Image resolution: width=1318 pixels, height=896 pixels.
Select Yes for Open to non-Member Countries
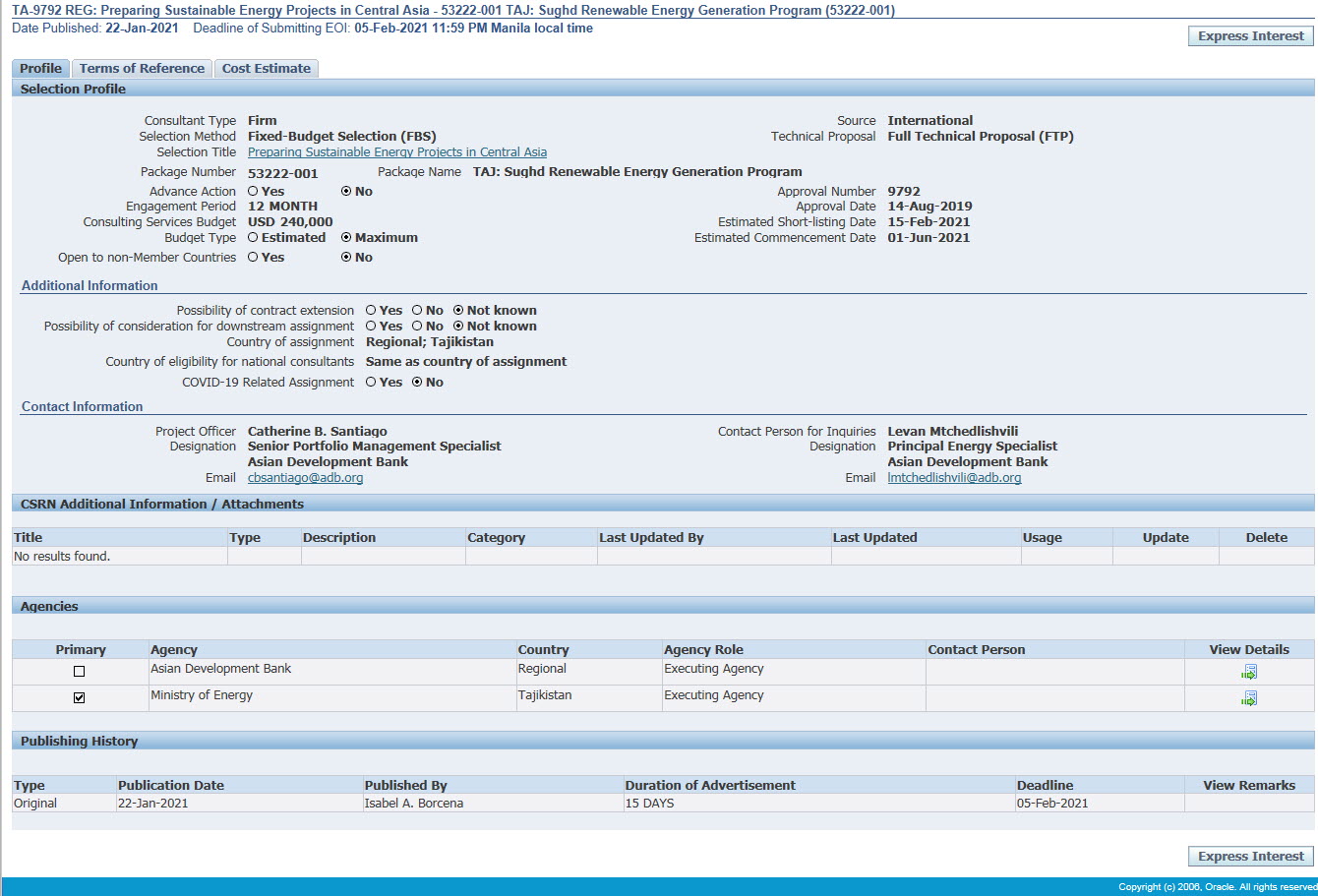(x=253, y=258)
